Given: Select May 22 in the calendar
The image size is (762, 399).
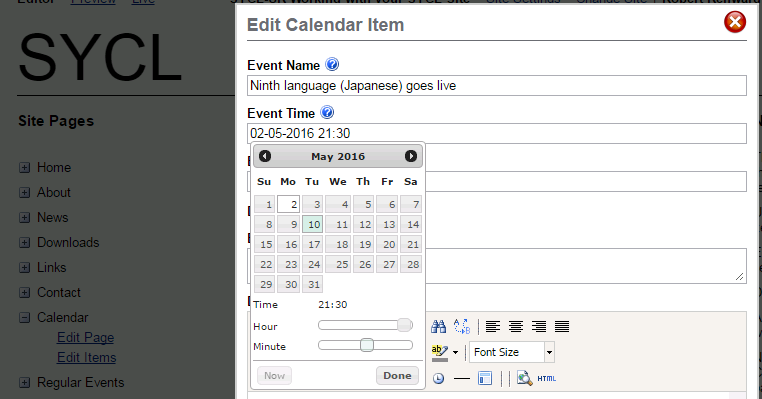Looking at the screenshot, I should tap(264, 264).
